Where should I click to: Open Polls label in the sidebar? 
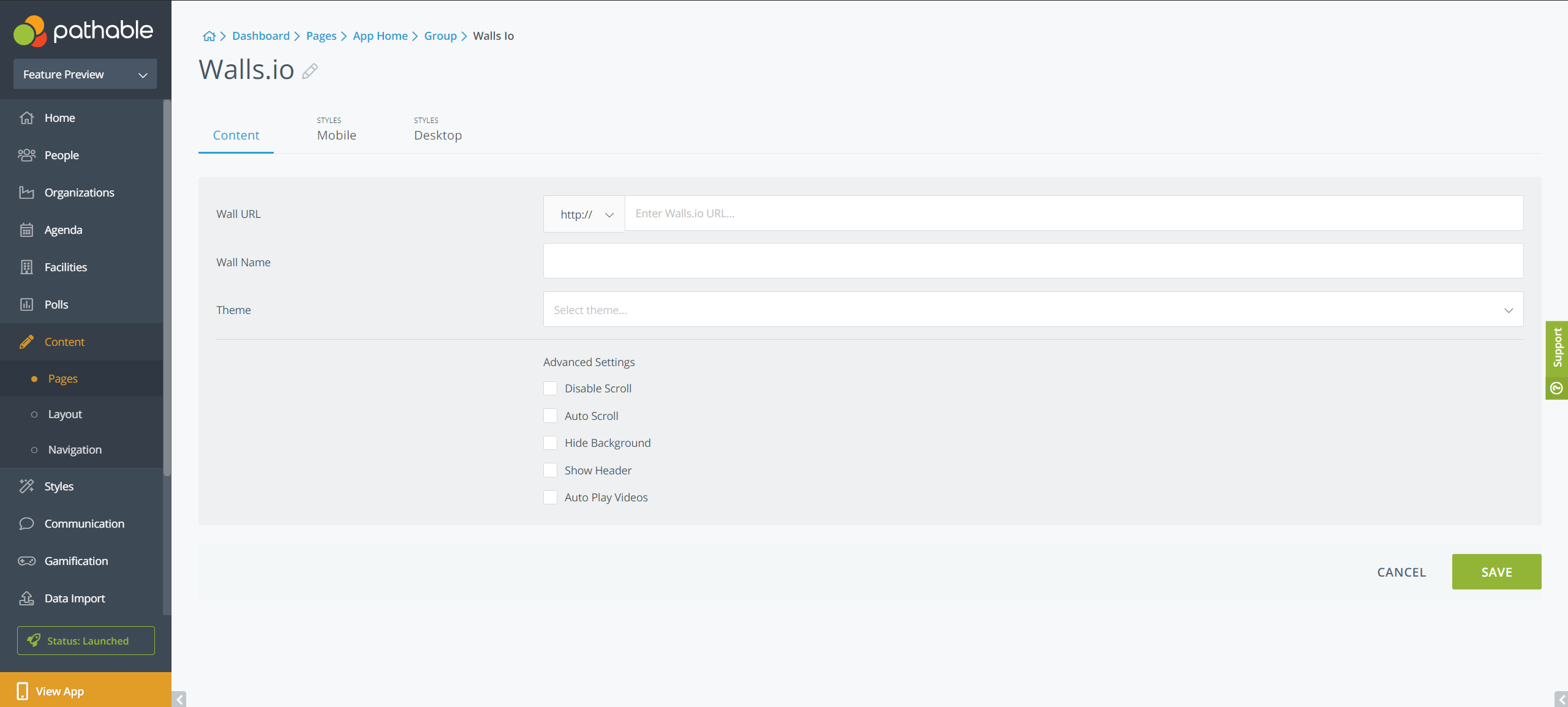(56, 304)
